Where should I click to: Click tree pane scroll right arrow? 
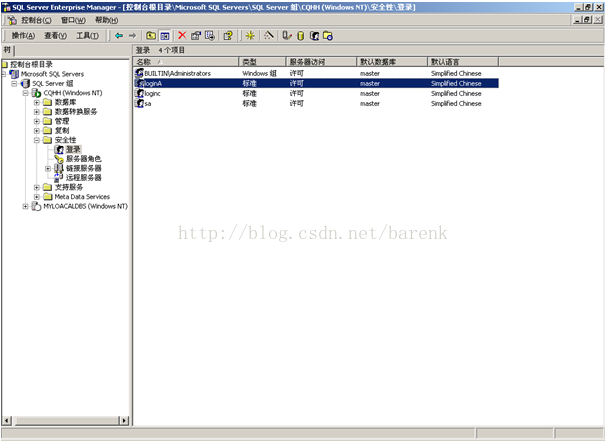tap(124, 420)
